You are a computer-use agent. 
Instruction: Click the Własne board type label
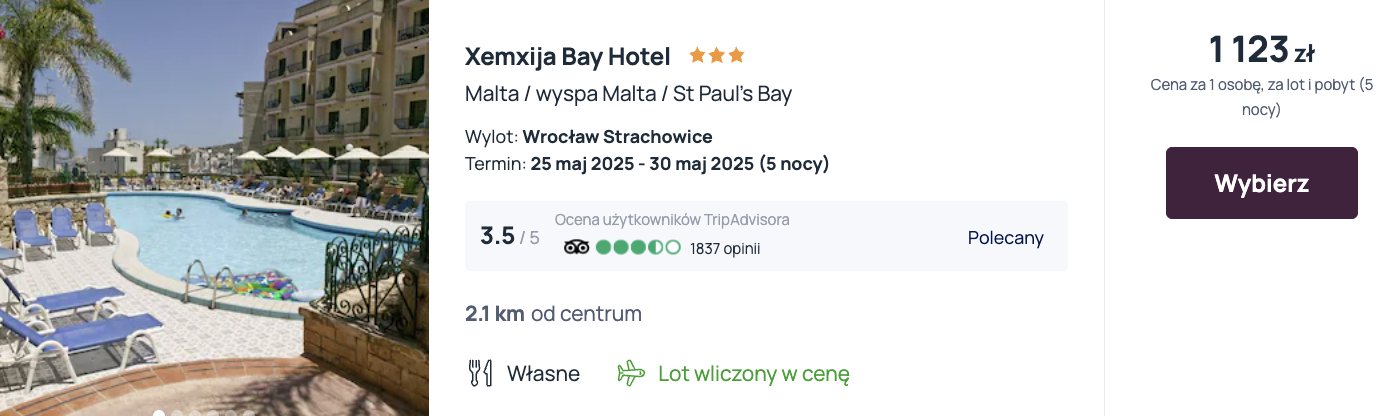coord(543,374)
